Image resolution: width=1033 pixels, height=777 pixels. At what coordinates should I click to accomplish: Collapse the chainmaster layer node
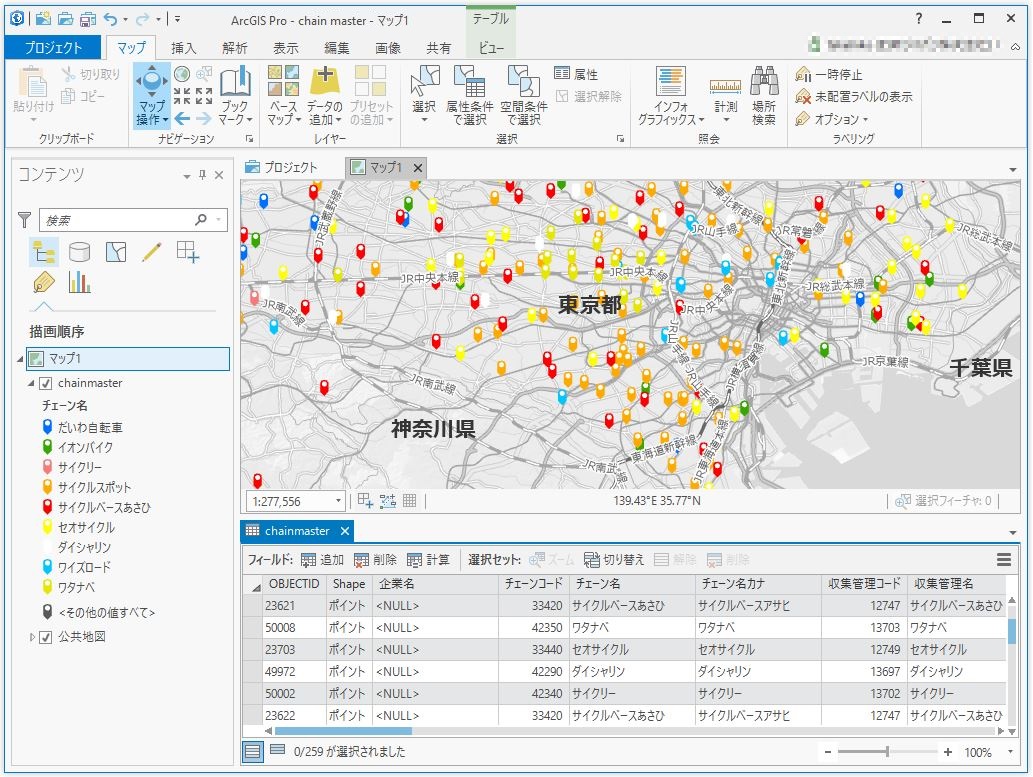click(31, 383)
